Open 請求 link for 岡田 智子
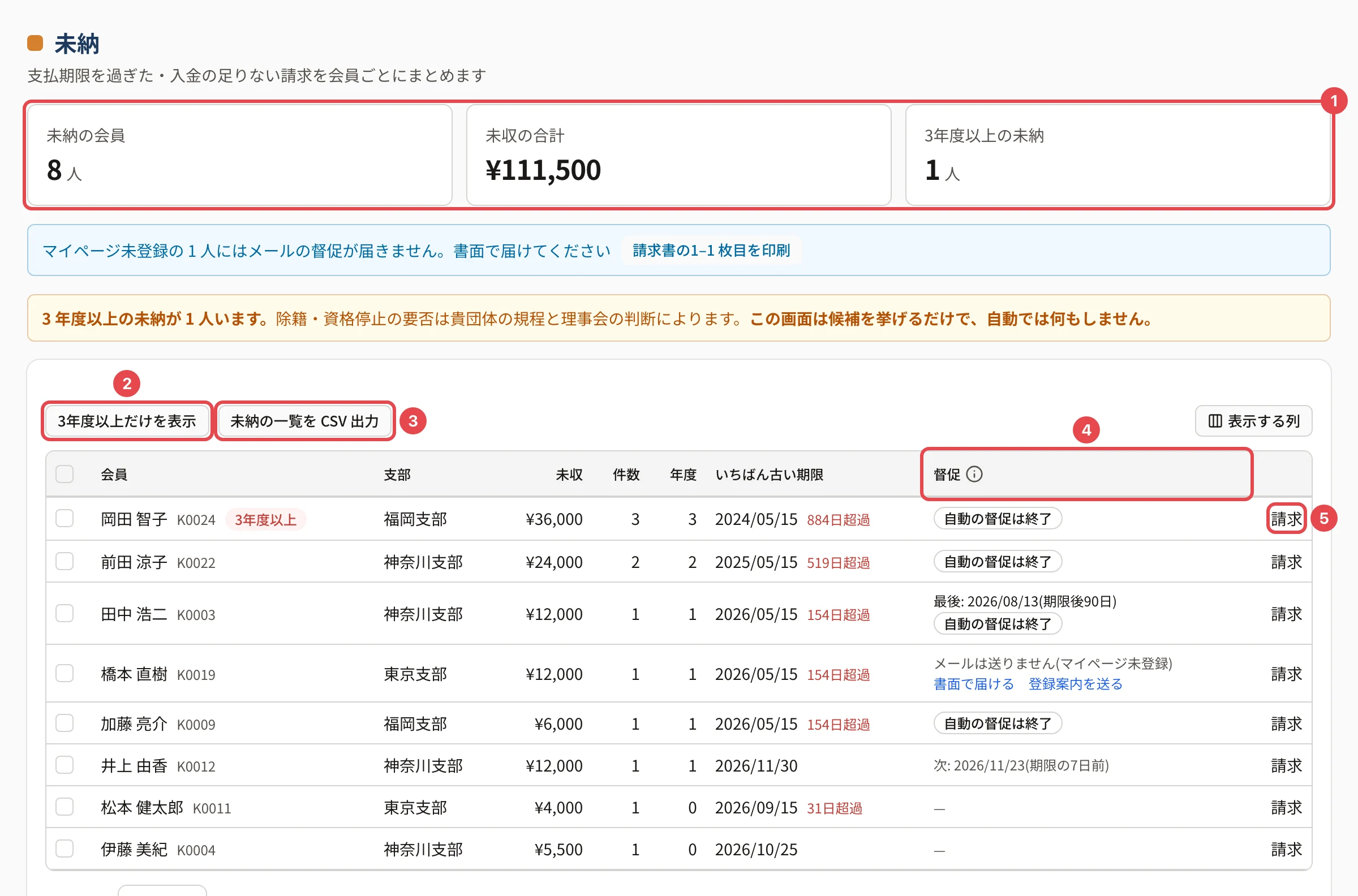1358x896 pixels. (x=1286, y=519)
